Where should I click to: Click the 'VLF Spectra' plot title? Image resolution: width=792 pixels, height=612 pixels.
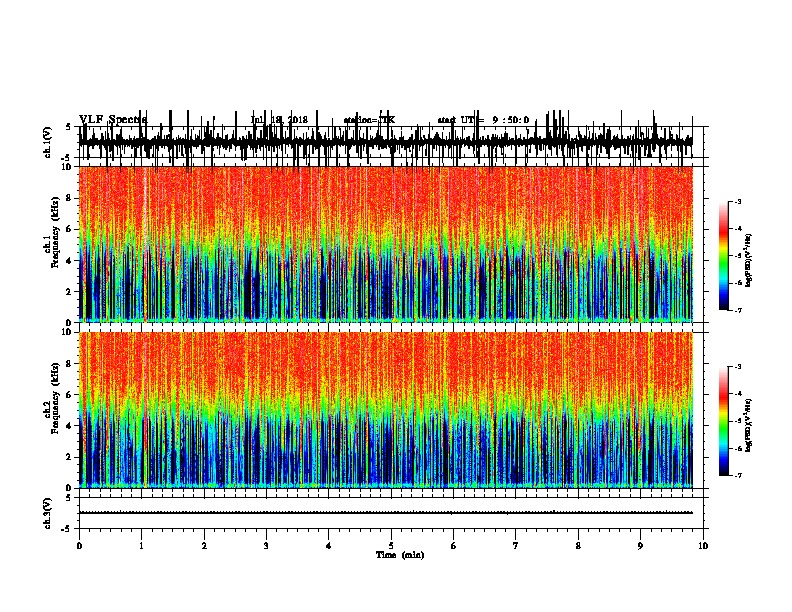tap(113, 119)
